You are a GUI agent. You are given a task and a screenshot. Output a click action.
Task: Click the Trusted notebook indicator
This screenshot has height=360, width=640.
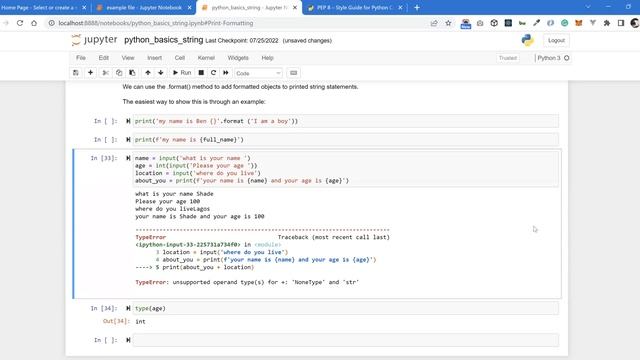point(508,58)
